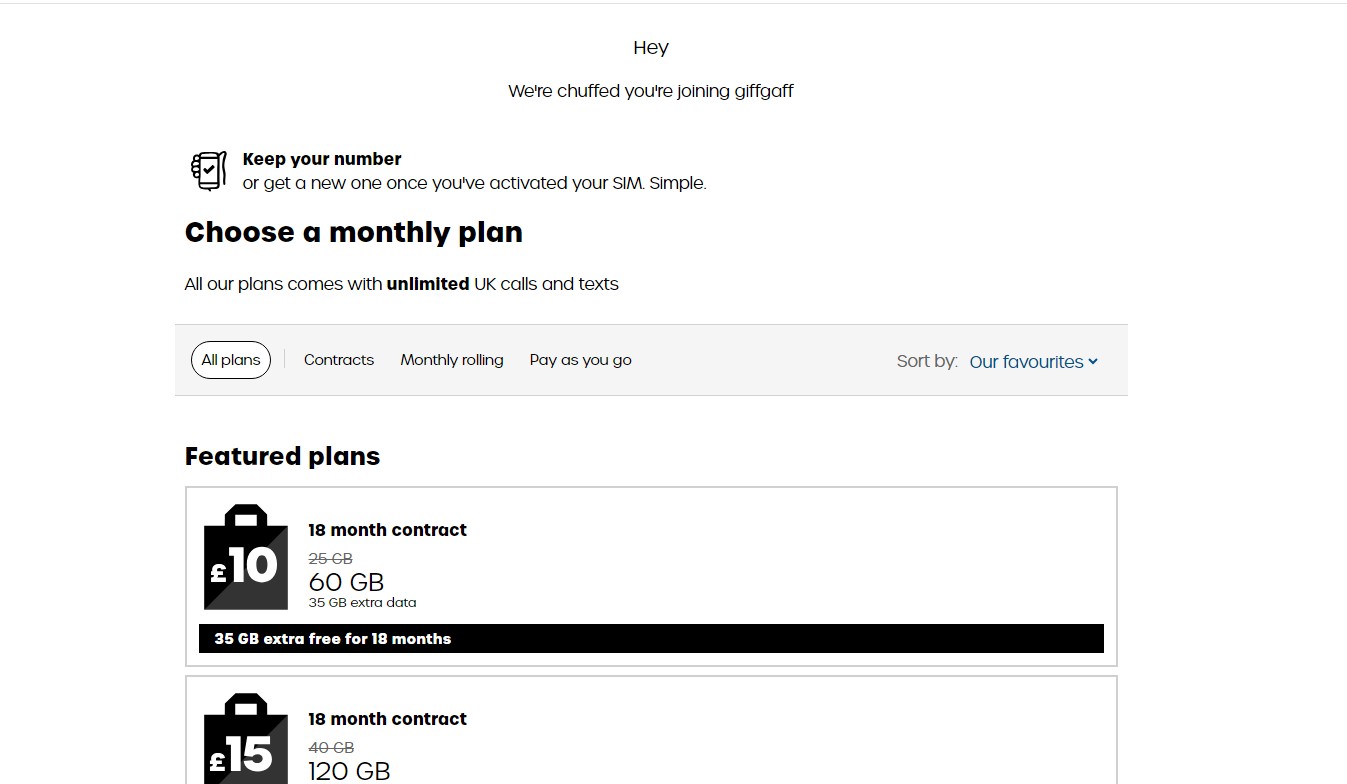Open the £15 plan's 18 month contract title
The height and width of the screenshot is (784, 1347).
tap(387, 719)
